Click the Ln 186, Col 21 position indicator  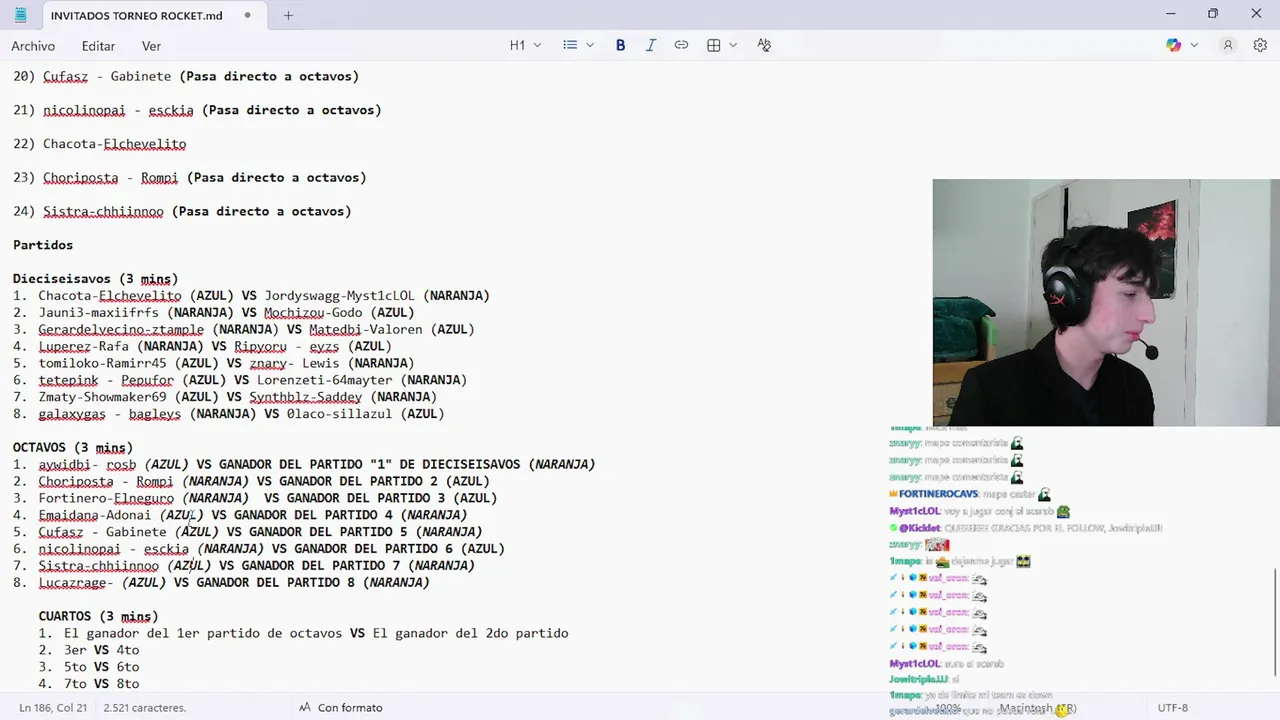click(53, 707)
